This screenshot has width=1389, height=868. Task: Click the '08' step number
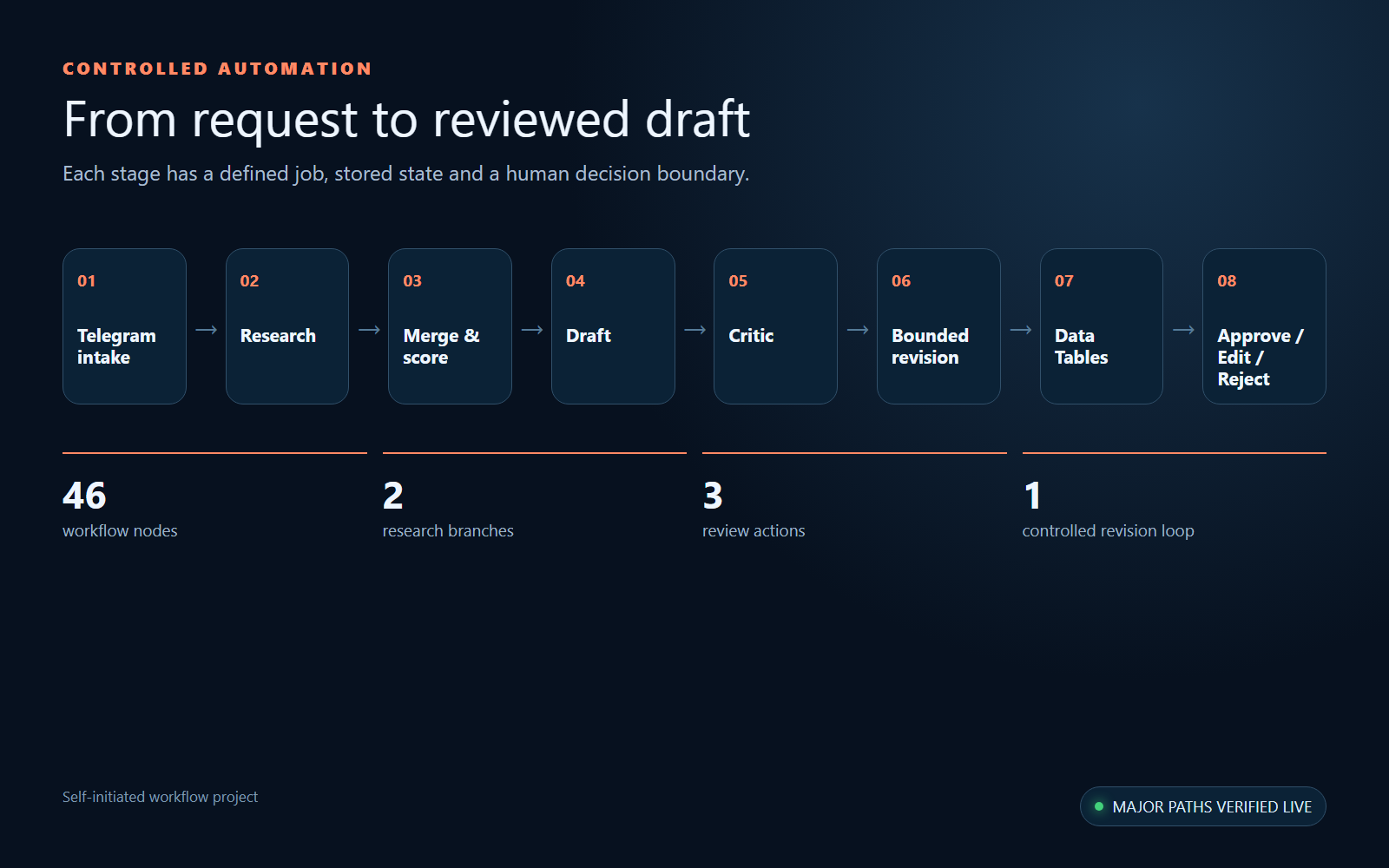click(1227, 280)
